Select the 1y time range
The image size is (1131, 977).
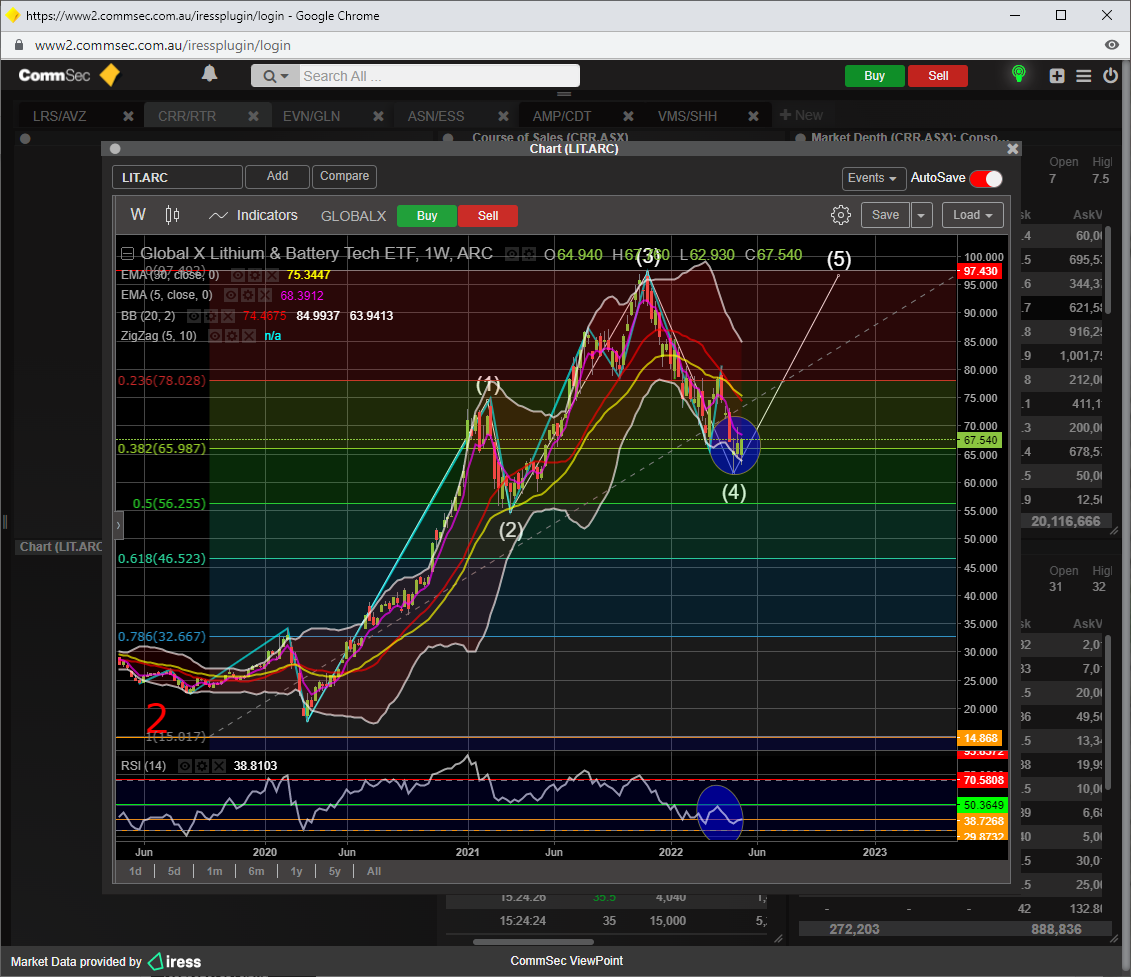pyautogui.click(x=296, y=871)
